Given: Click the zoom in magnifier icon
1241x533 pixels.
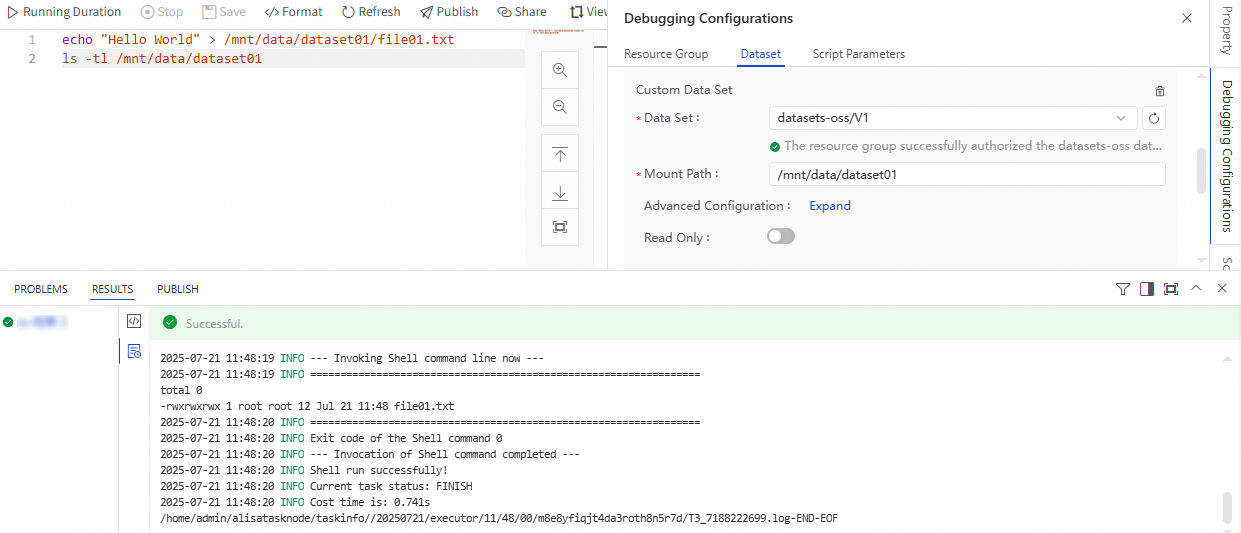Looking at the screenshot, I should click(560, 70).
